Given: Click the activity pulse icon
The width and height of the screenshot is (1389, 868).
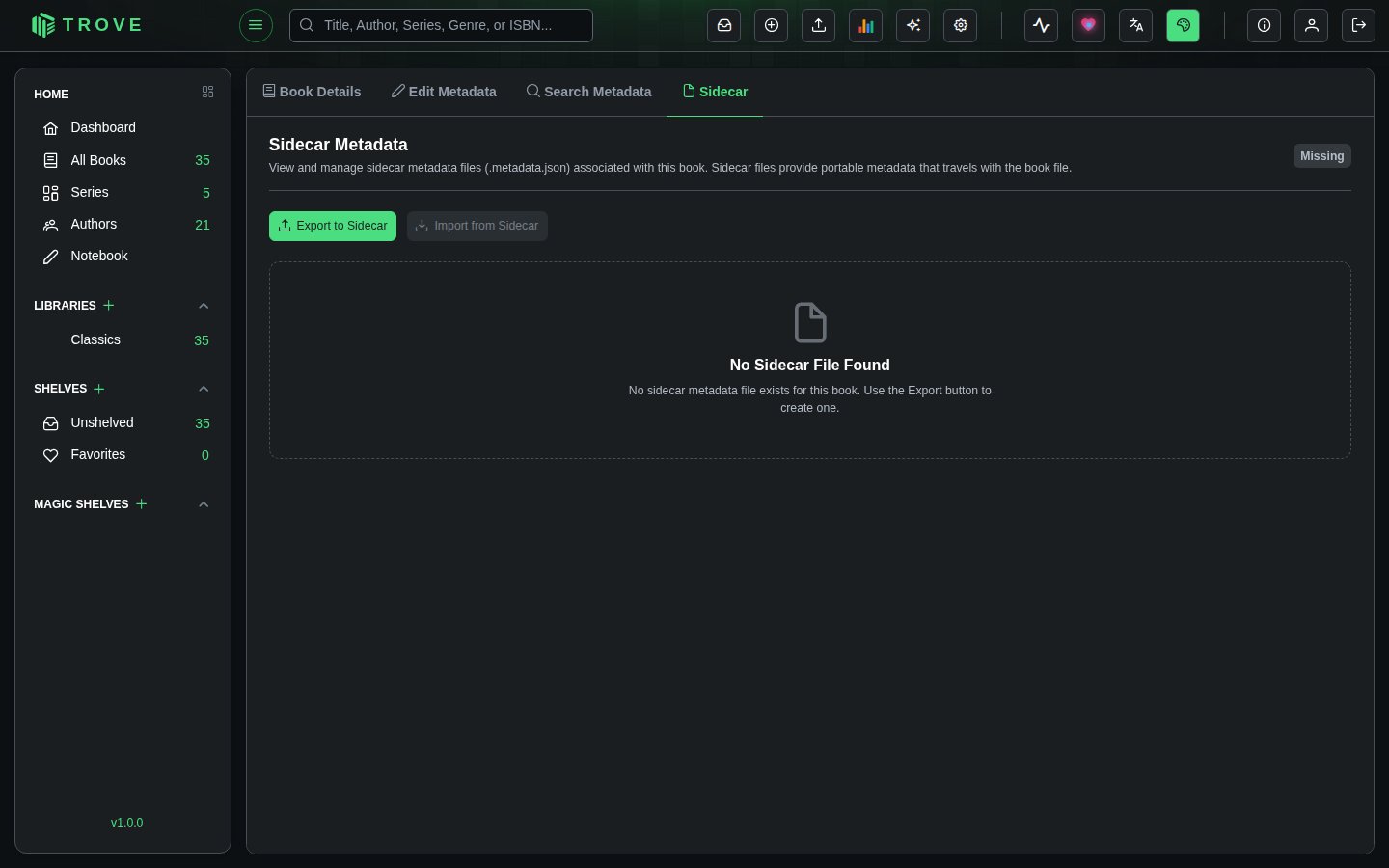Looking at the screenshot, I should [x=1042, y=25].
